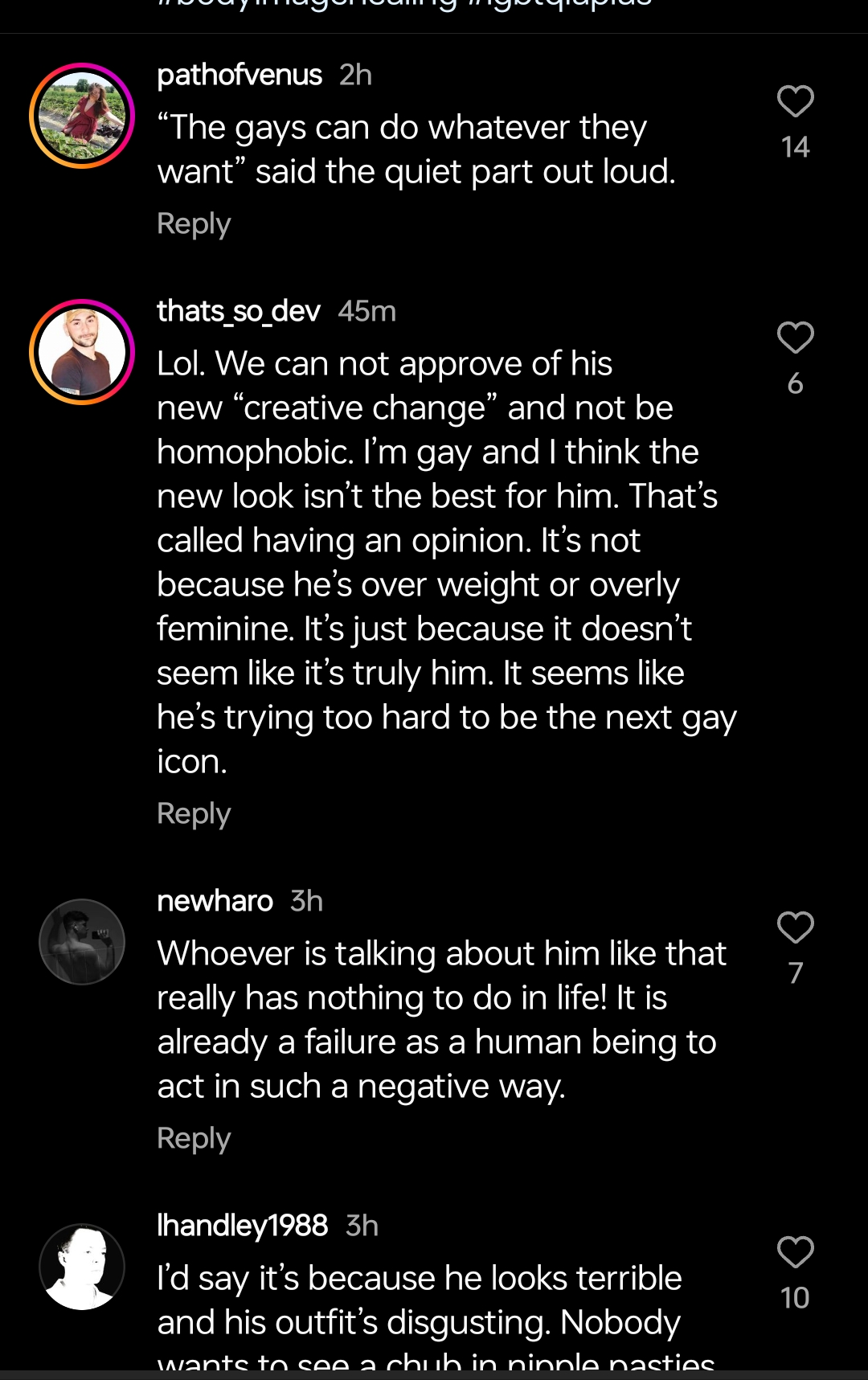The height and width of the screenshot is (1380, 868).
Task: Like the pathofvenus comment
Action: point(796,101)
